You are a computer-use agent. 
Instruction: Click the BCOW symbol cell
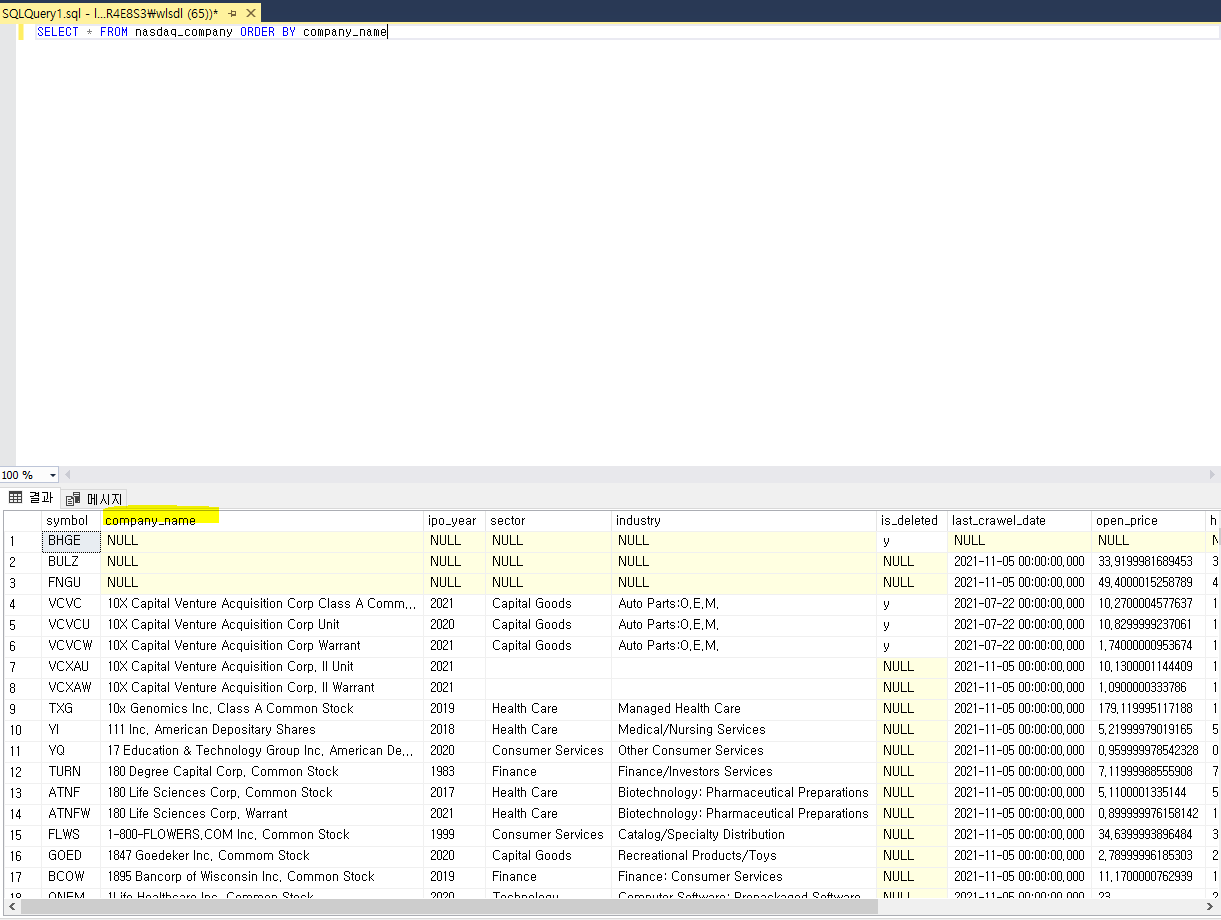pyautogui.click(x=72, y=877)
